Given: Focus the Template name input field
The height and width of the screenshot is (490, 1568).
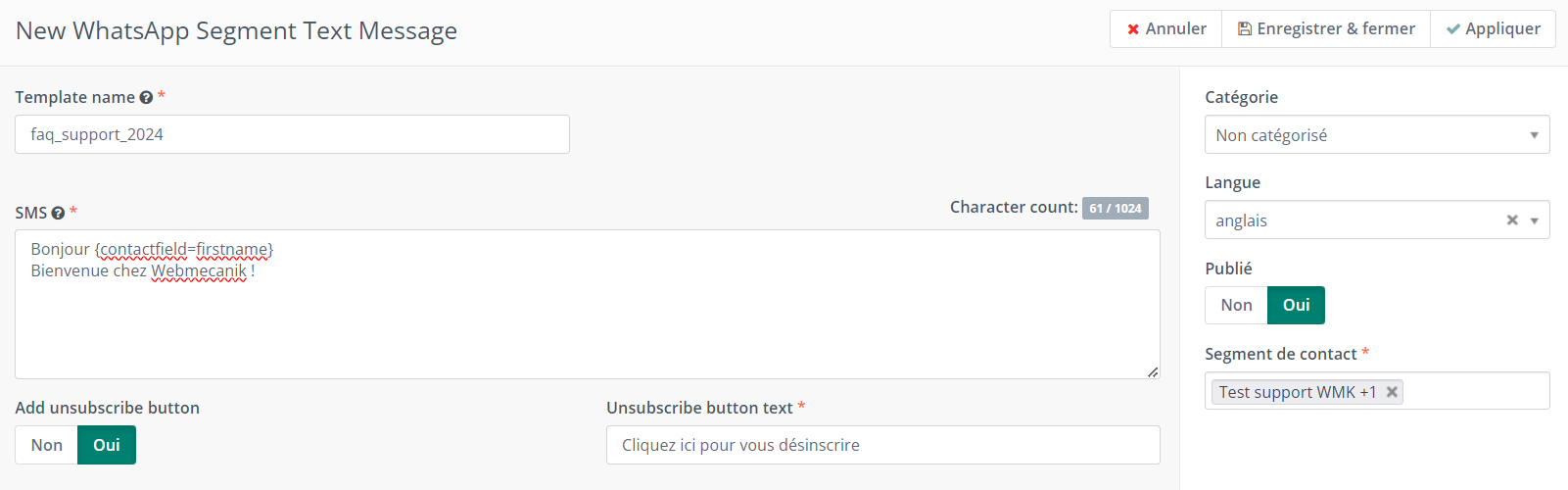Looking at the screenshot, I should point(292,134).
